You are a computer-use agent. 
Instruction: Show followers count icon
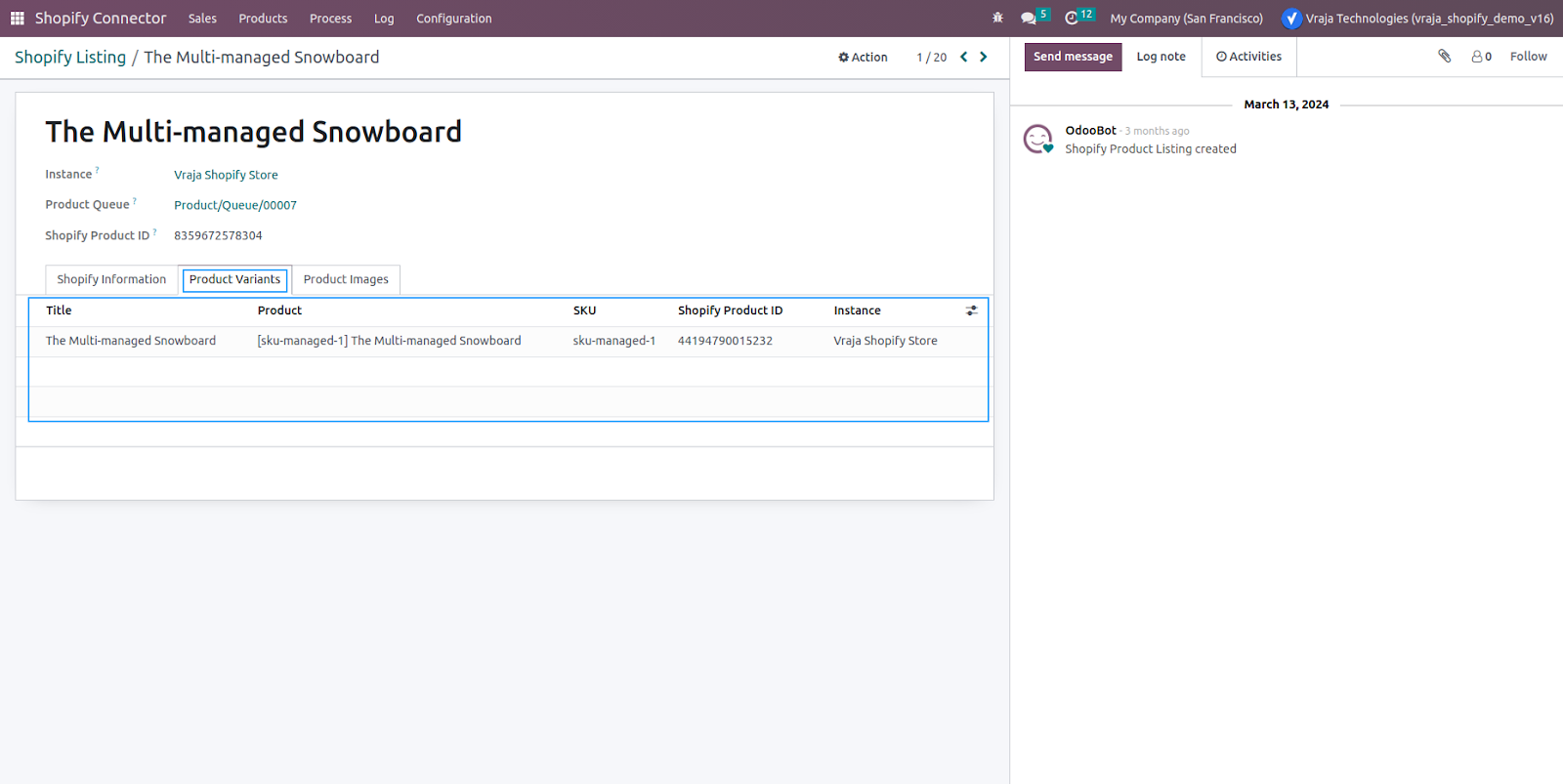(x=1481, y=57)
